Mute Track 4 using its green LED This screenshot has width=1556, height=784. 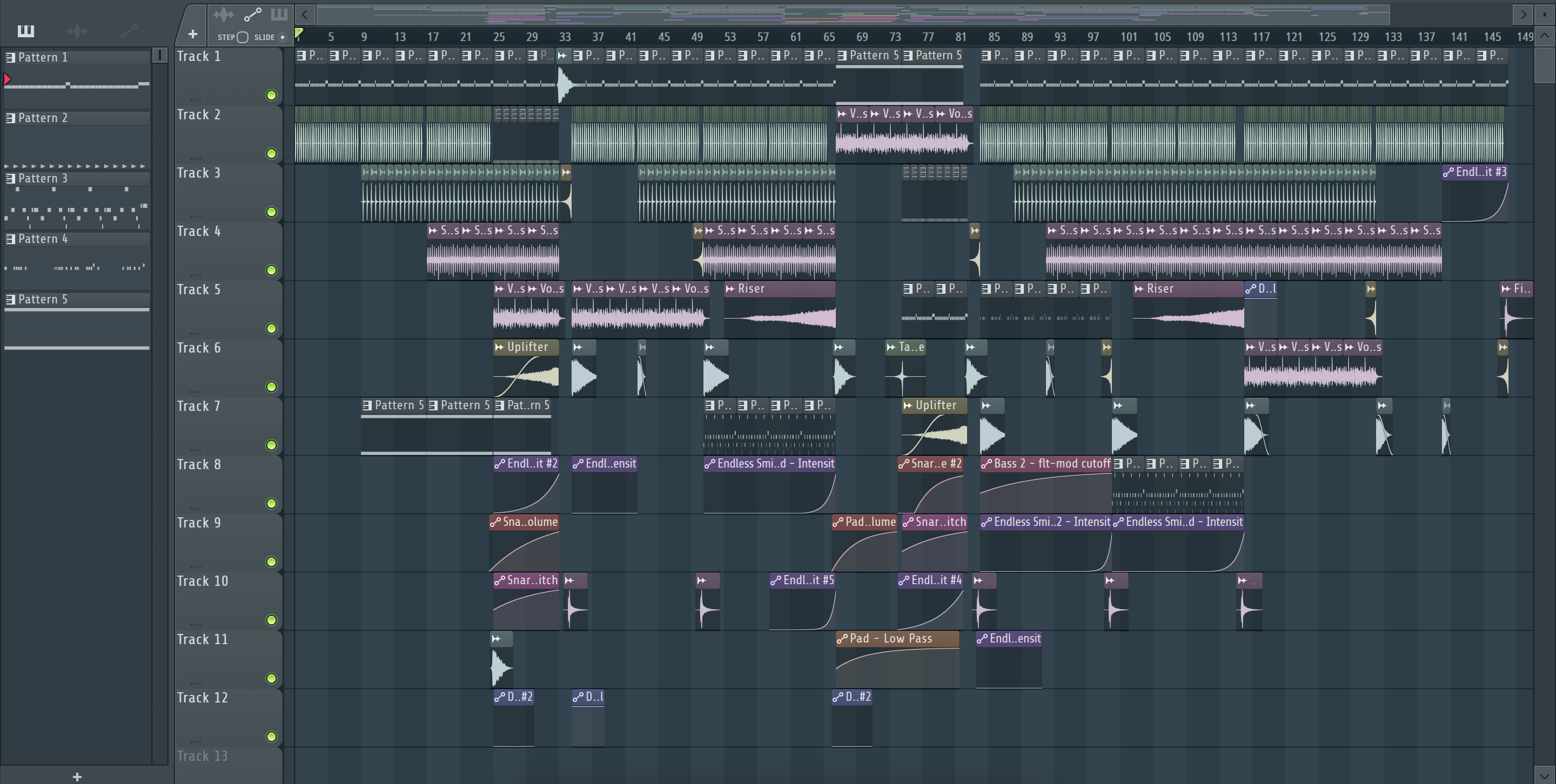(x=272, y=271)
